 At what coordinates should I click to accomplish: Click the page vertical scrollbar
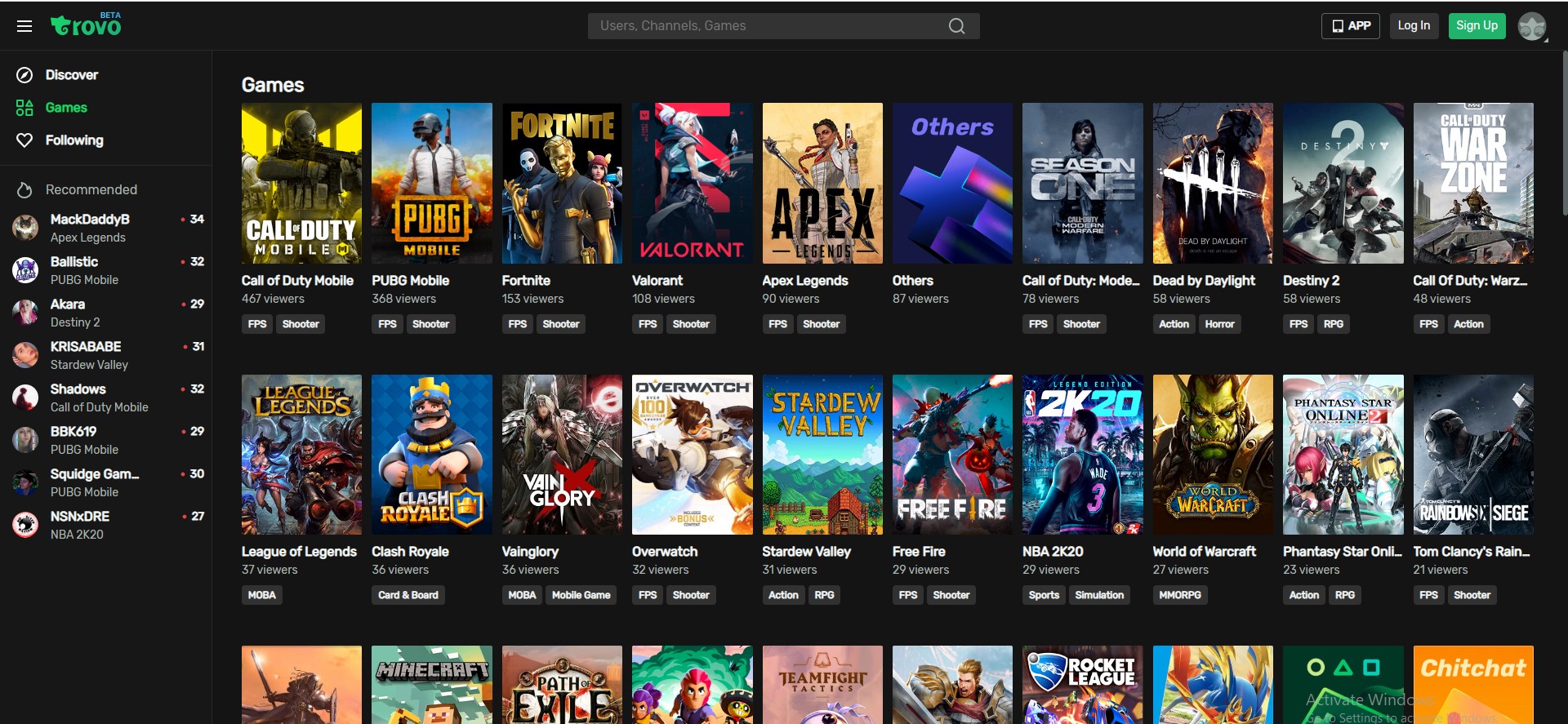pos(1563,131)
